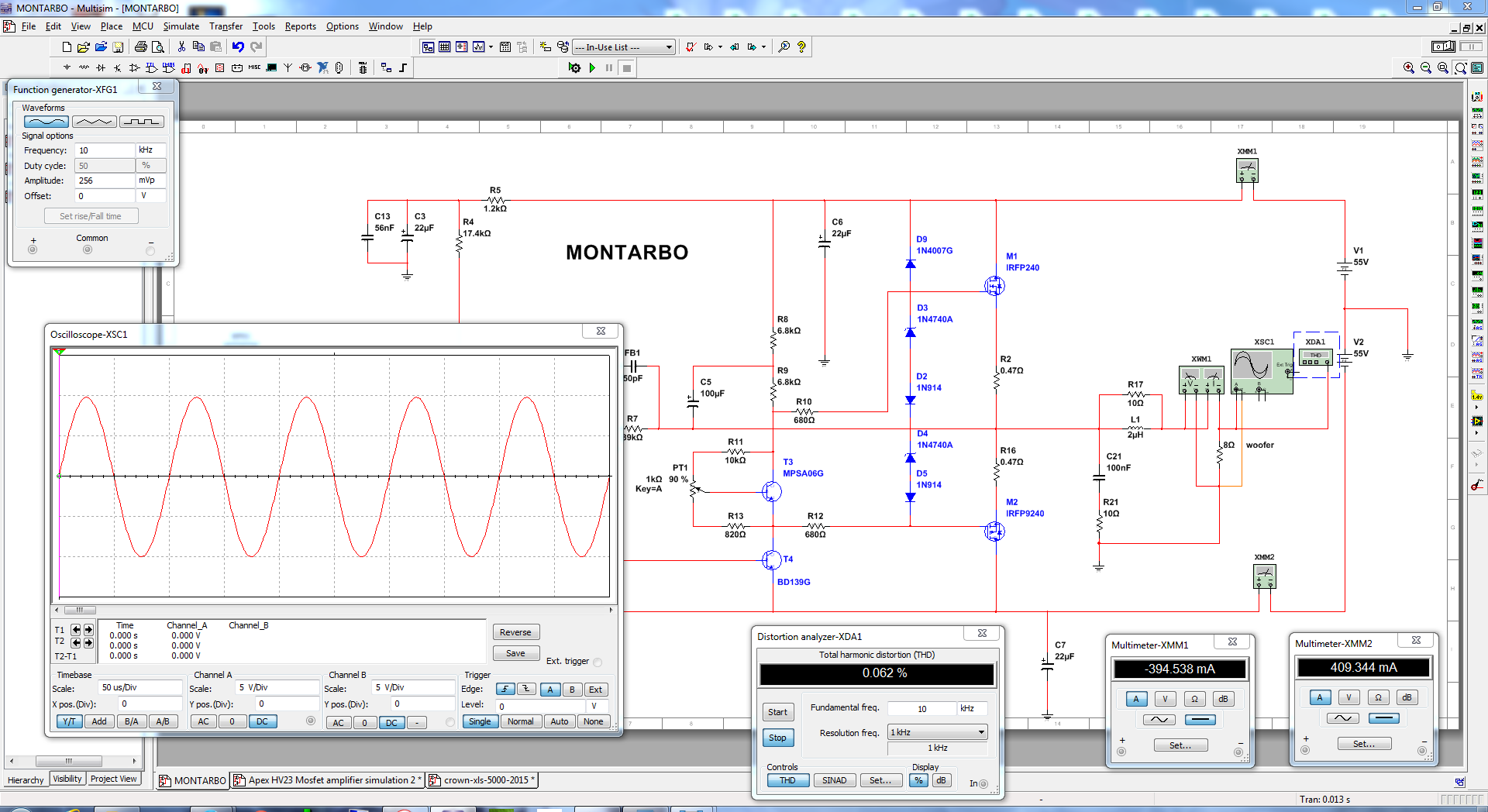Click Start in distortion analyzer
This screenshot has width=1488, height=812.
coord(777,712)
